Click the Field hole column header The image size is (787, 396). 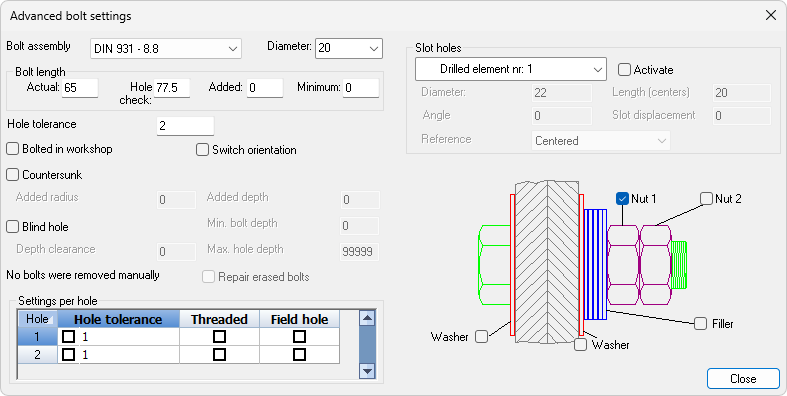pos(300,319)
